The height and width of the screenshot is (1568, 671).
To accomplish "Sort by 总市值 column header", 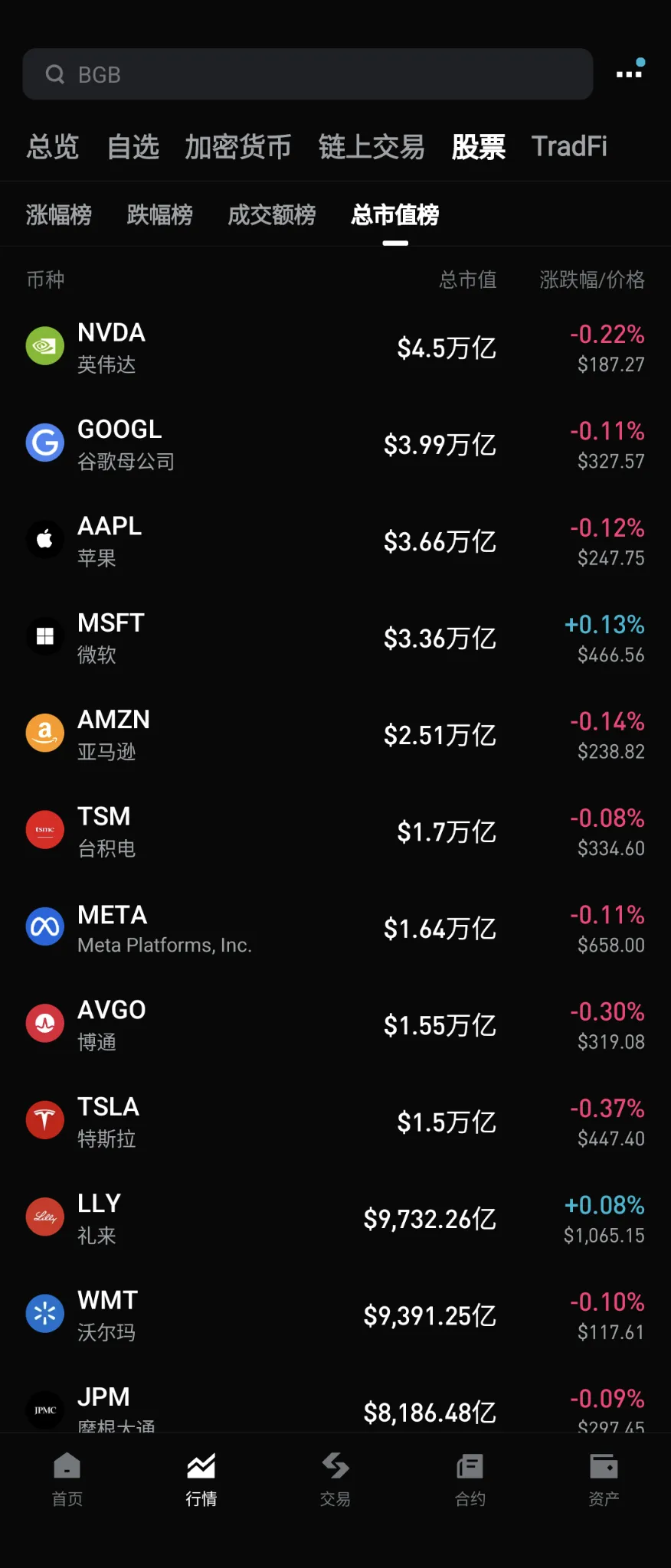I will pyautogui.click(x=467, y=280).
